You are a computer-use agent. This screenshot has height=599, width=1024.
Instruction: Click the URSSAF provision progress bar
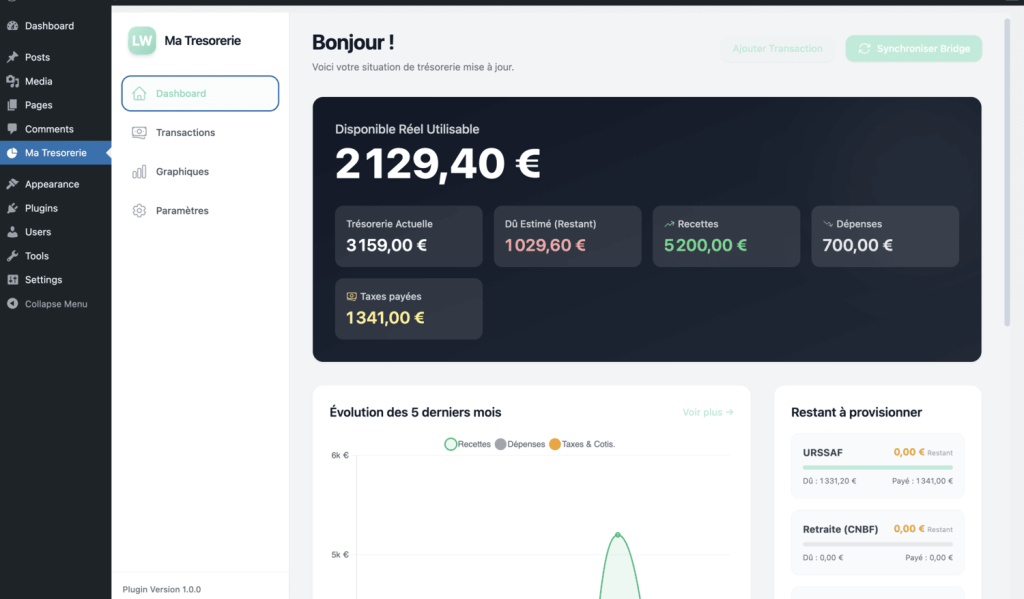point(877,466)
